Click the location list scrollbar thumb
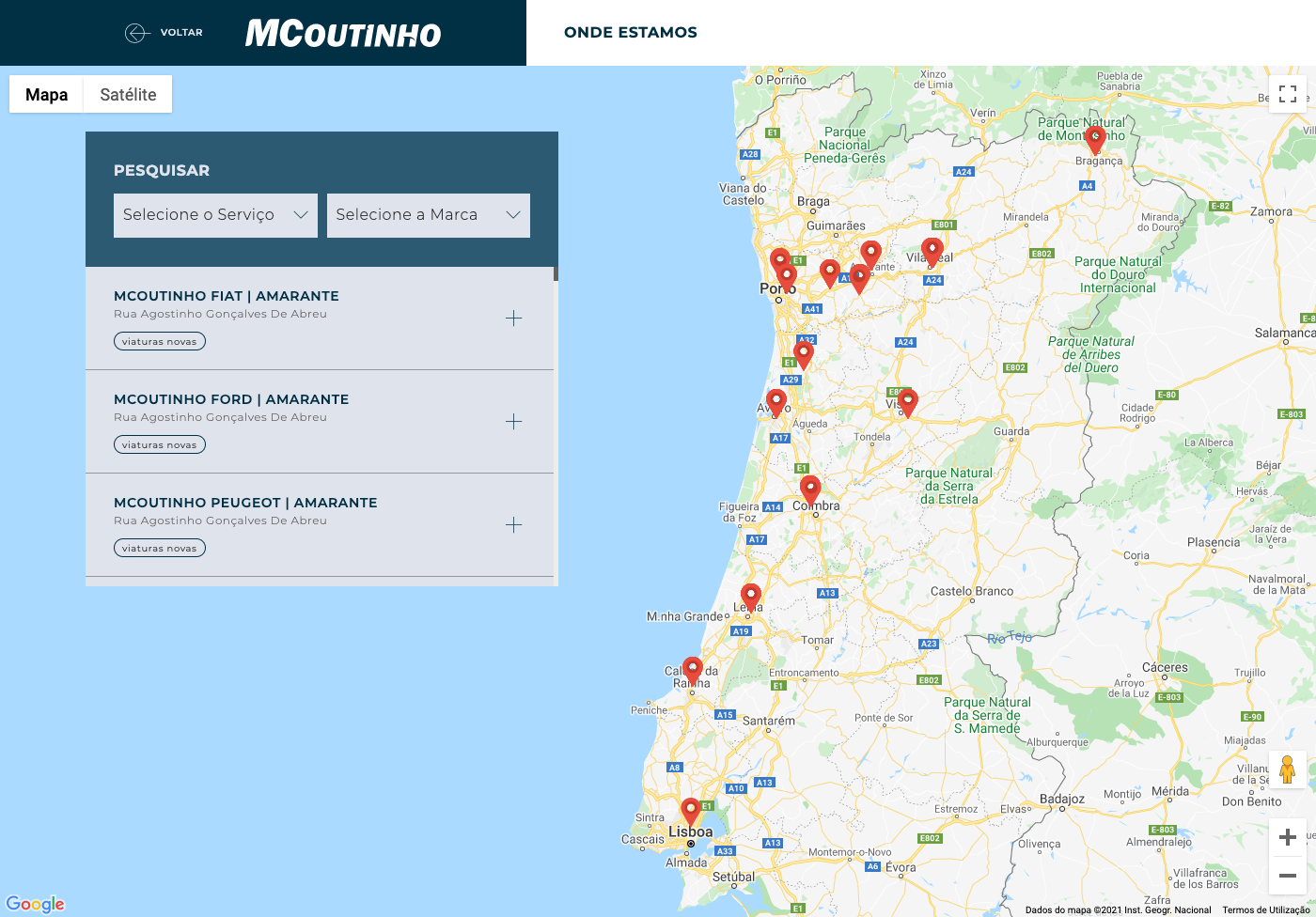The image size is (1316, 917). point(556,273)
